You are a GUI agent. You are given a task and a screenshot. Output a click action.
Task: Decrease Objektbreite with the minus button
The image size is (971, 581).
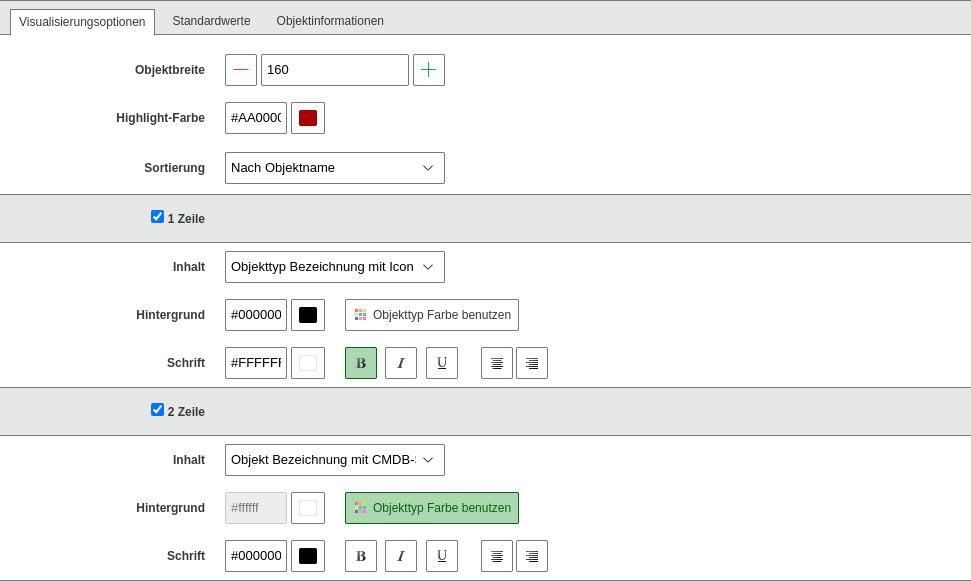point(241,70)
